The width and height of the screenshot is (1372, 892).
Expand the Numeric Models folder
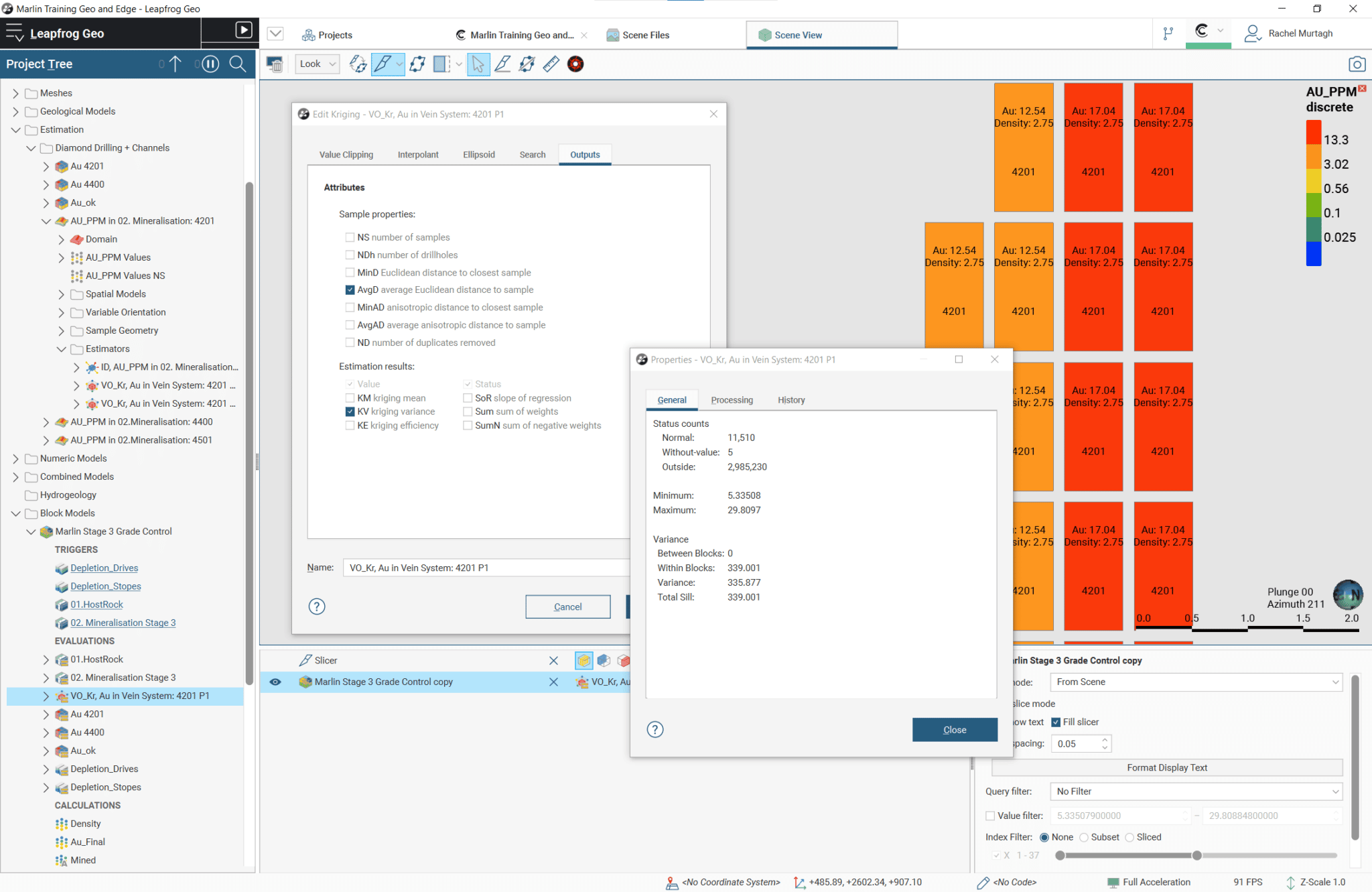(x=16, y=458)
